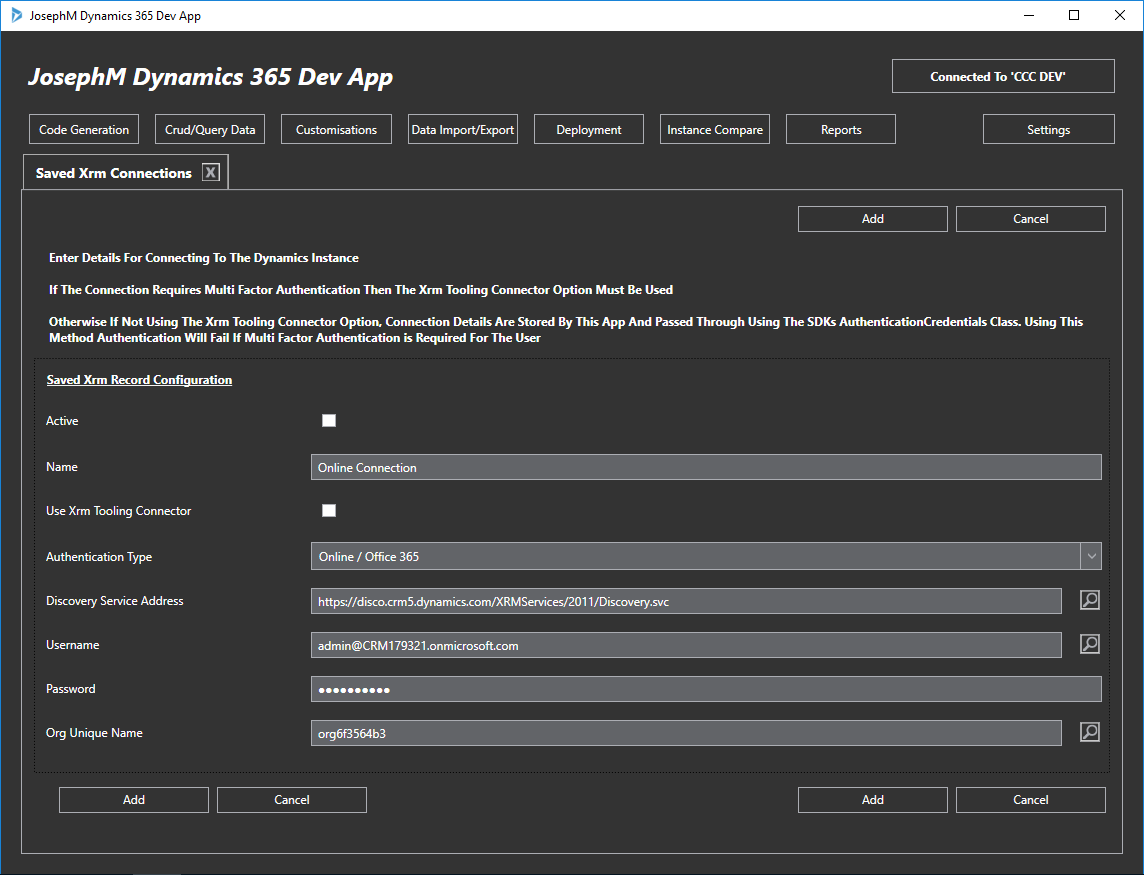Click the Connected To 'CCC DEV' button
The width and height of the screenshot is (1144, 875).
[x=1003, y=77]
